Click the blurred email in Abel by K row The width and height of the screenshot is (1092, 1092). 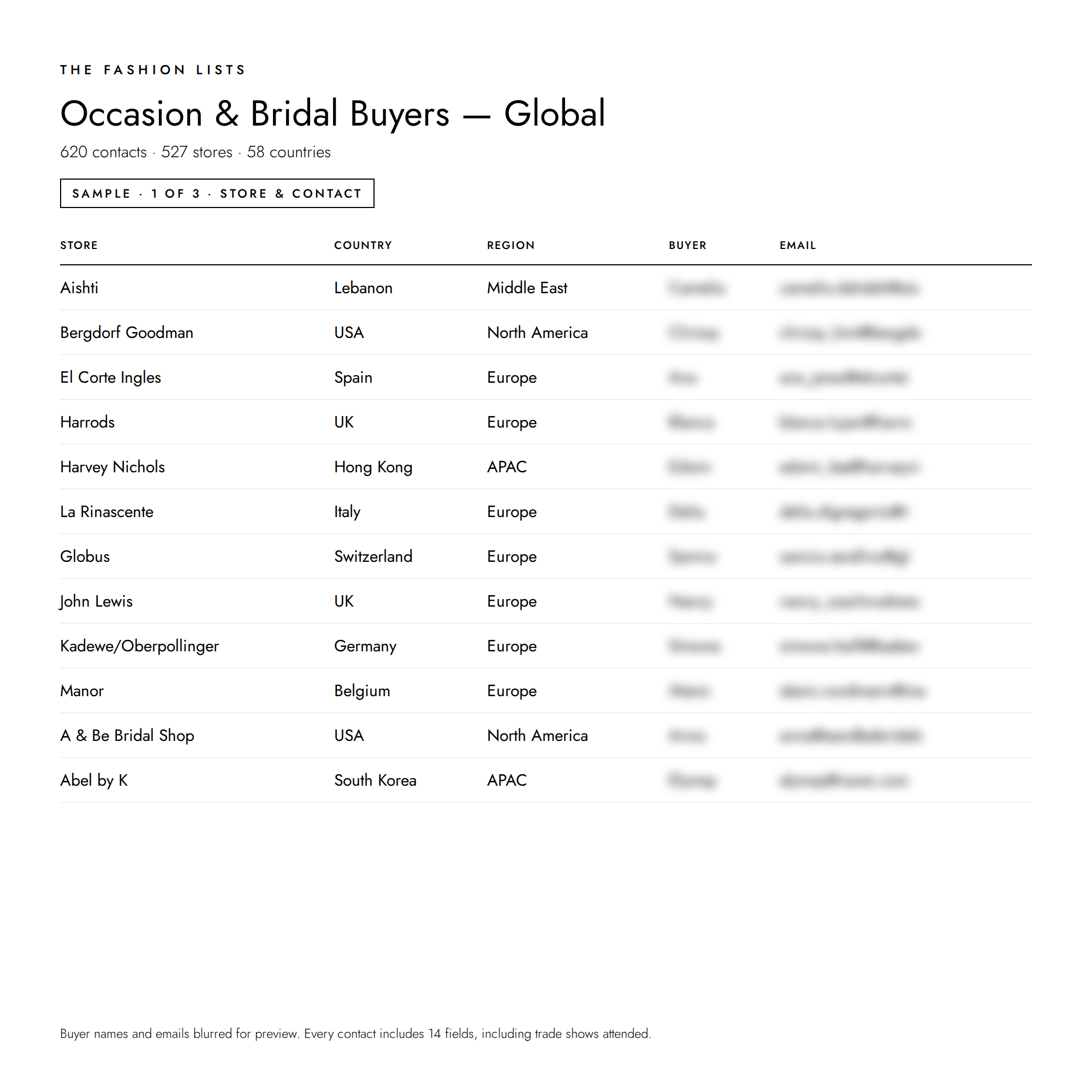coord(844,780)
